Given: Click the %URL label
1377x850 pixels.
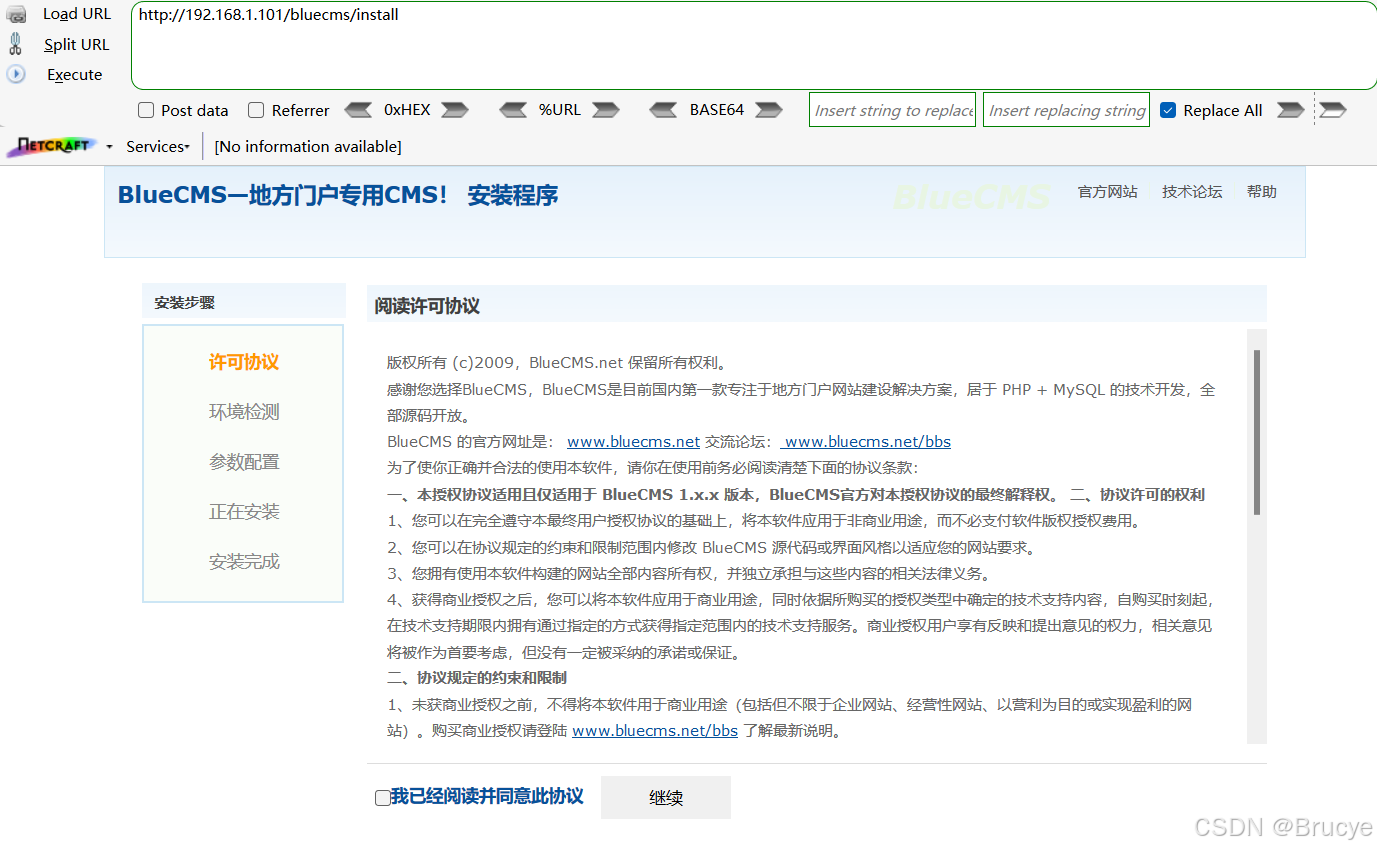Looking at the screenshot, I should [x=560, y=110].
